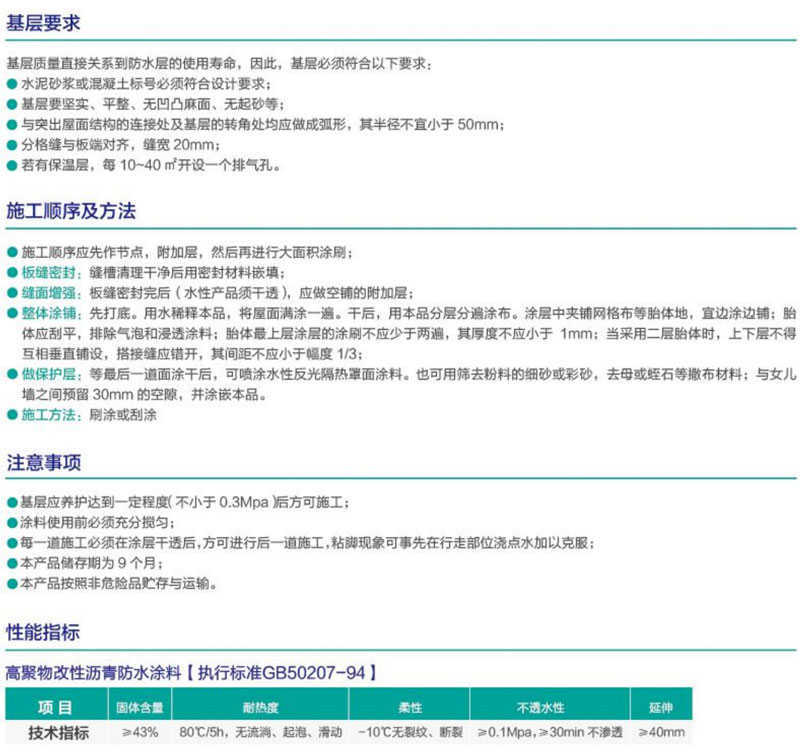Click the 项目 table header cell
The height and width of the screenshot is (752, 800).
[x=56, y=708]
